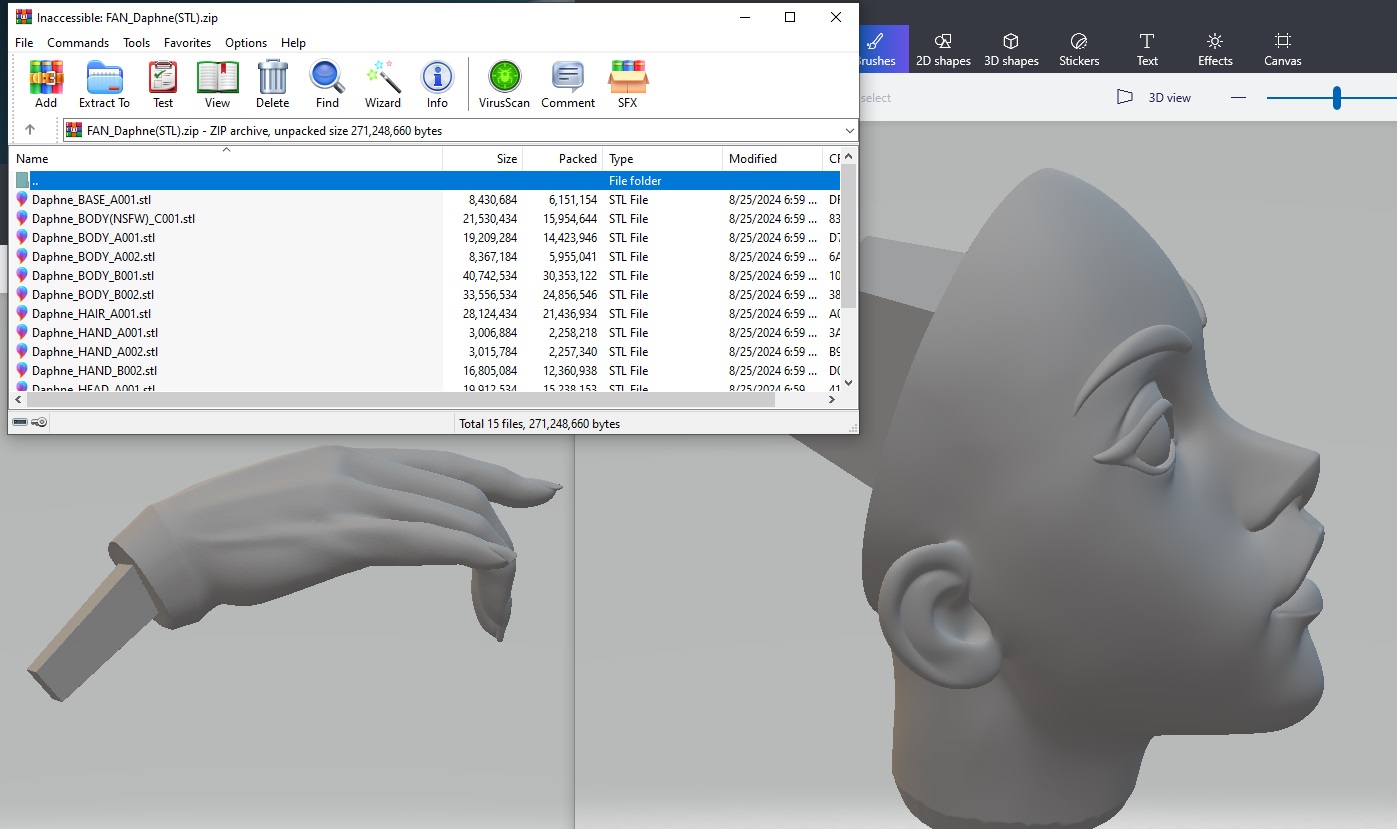Click the disk drive icon in WinRAR status bar

pyautogui.click(x=20, y=423)
